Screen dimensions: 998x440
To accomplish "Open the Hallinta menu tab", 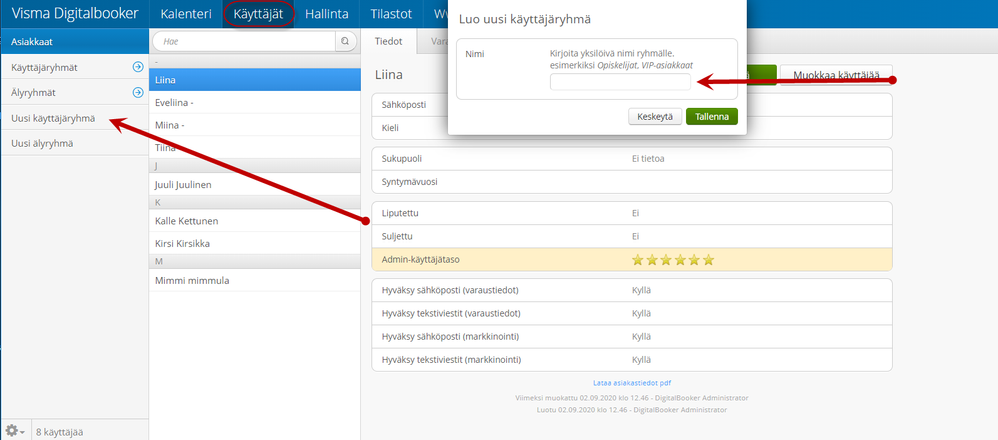I will pos(327,13).
